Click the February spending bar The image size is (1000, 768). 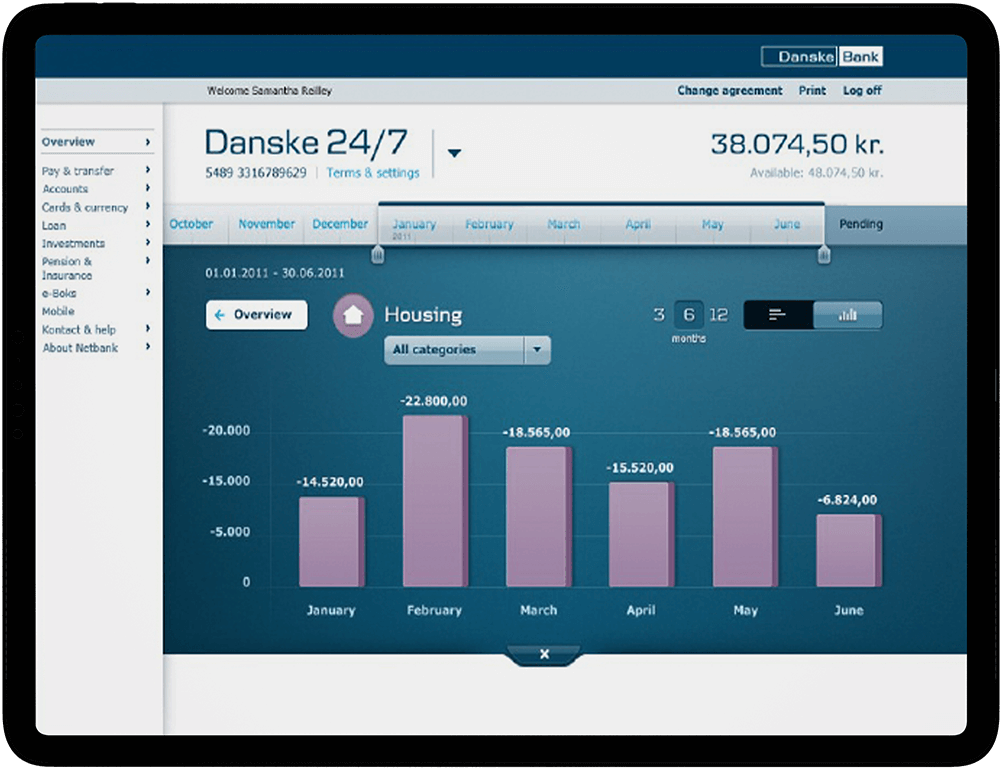click(434, 500)
